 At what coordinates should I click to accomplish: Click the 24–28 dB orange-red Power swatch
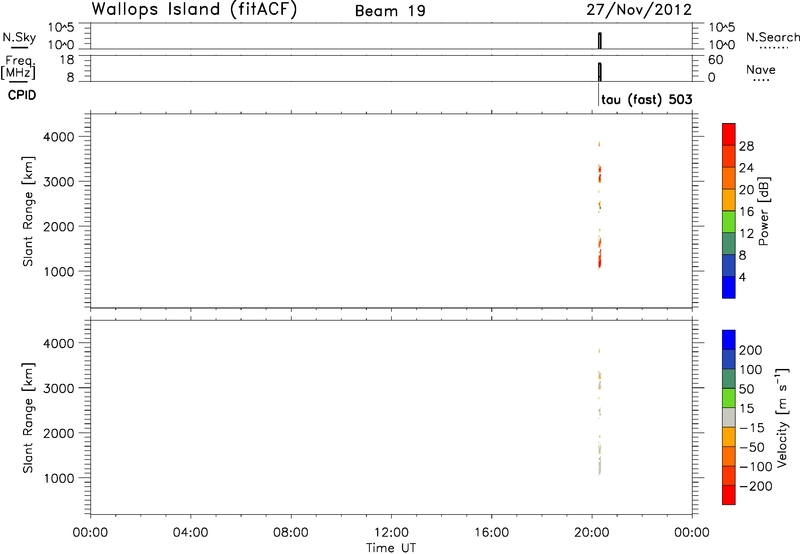729,156
